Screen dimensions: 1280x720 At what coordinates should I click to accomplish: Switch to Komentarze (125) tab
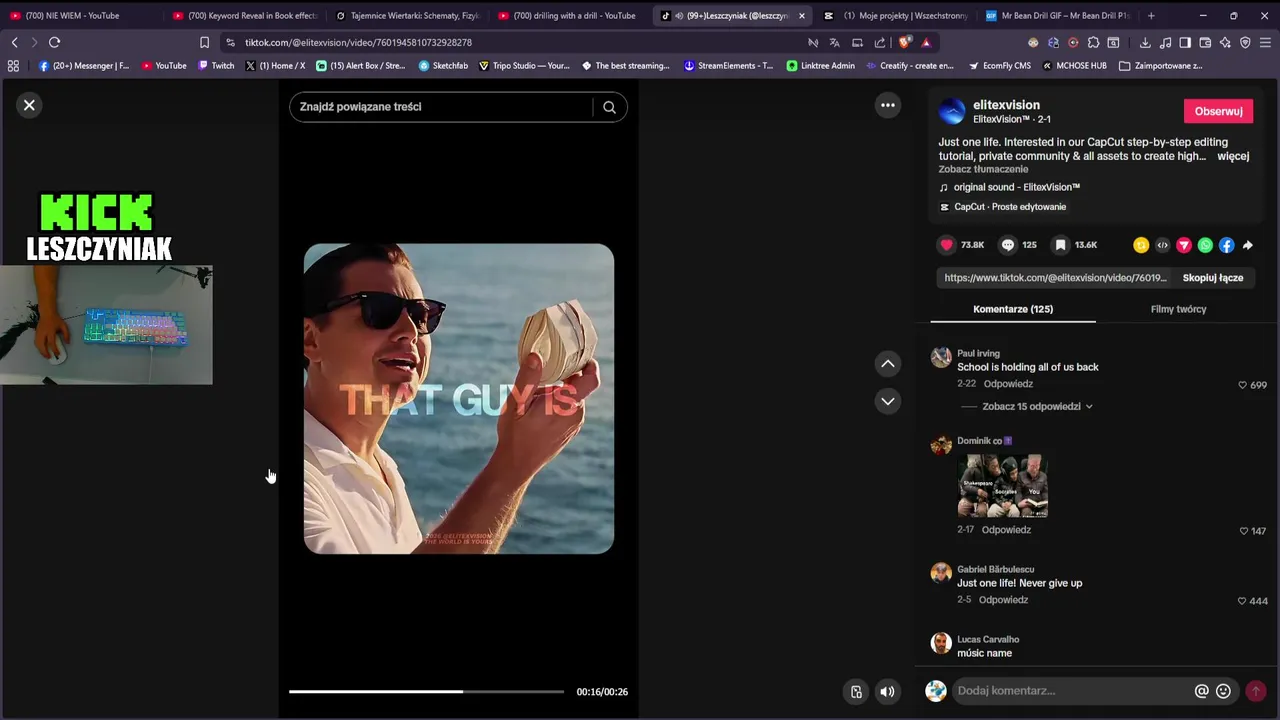1013,309
